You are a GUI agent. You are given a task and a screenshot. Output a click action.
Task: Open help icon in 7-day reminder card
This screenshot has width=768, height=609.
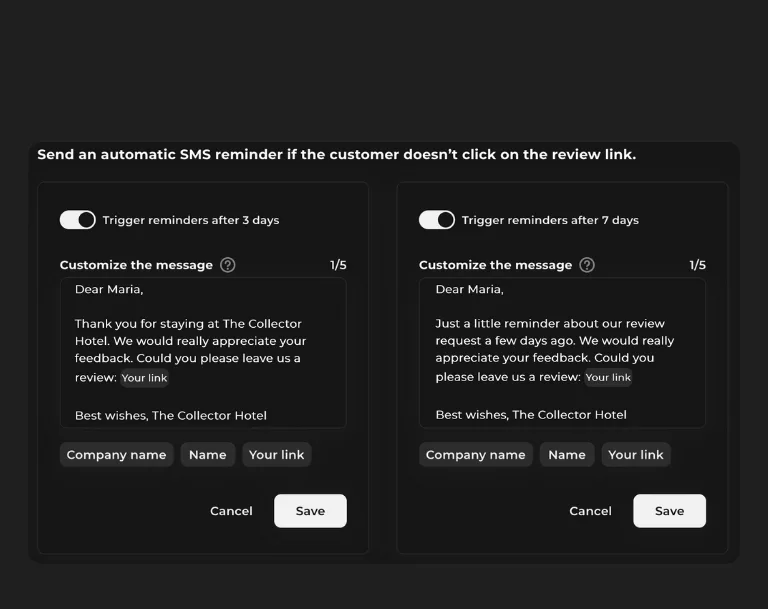click(x=587, y=265)
